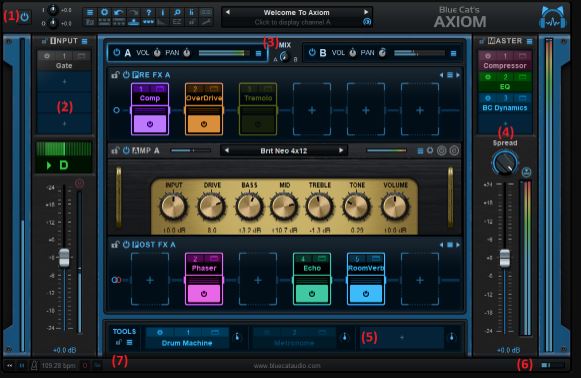The height and width of the screenshot is (378, 581).
Task: Select next amp model after Brit Neo 4x12
Action: [x=341, y=150]
